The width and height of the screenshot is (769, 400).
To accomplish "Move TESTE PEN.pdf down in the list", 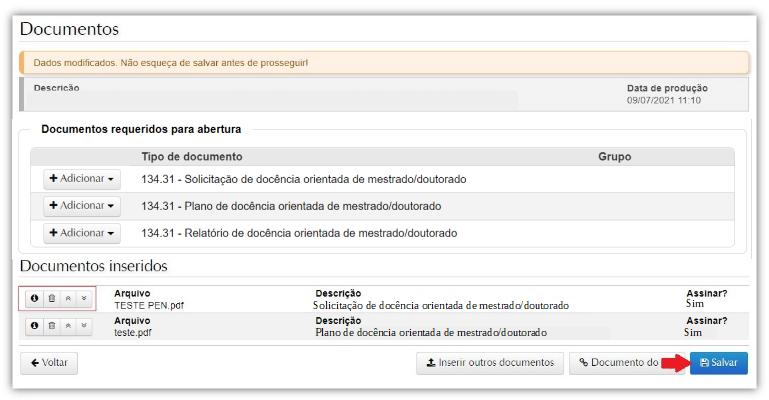I will pyautogui.click(x=84, y=298).
